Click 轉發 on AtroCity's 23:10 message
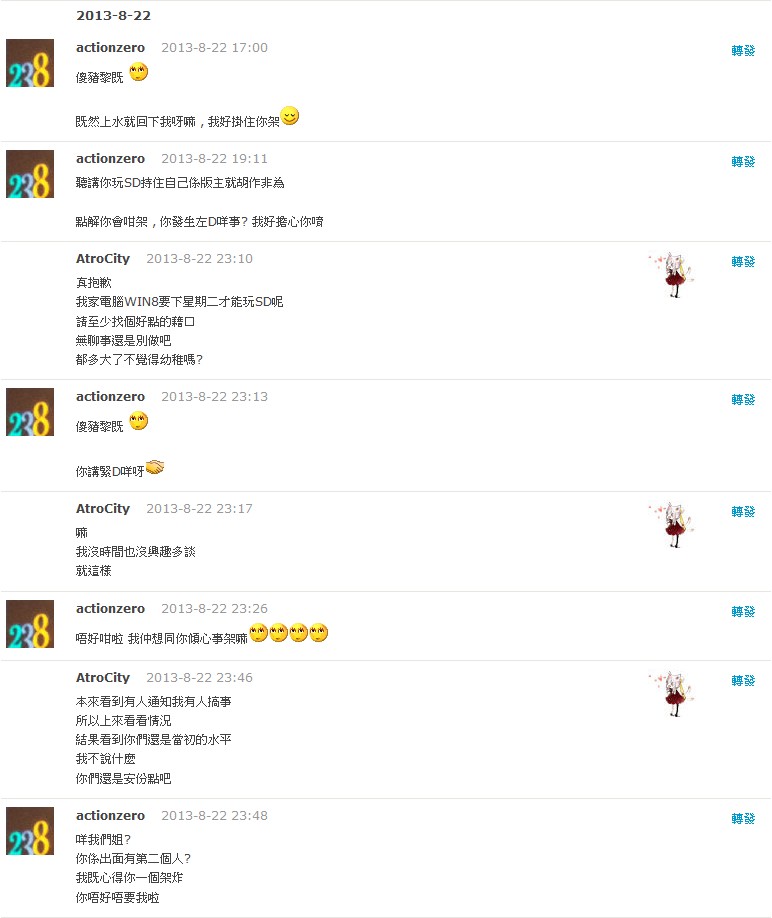772x918 pixels. pyautogui.click(x=743, y=262)
